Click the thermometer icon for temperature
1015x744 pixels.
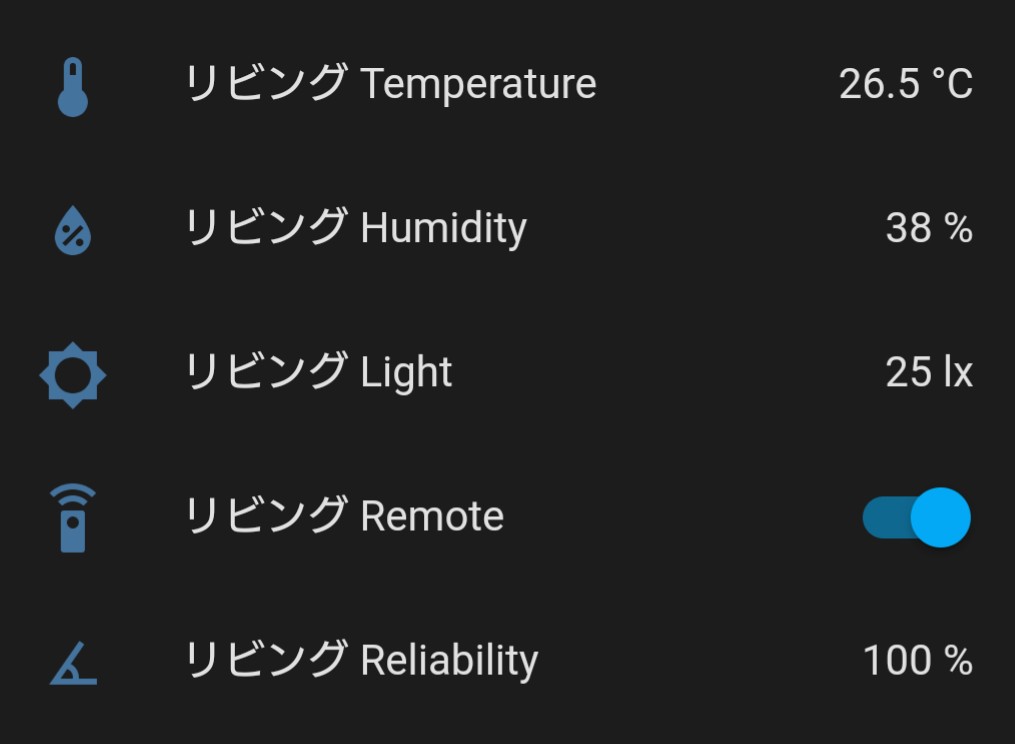(72, 87)
